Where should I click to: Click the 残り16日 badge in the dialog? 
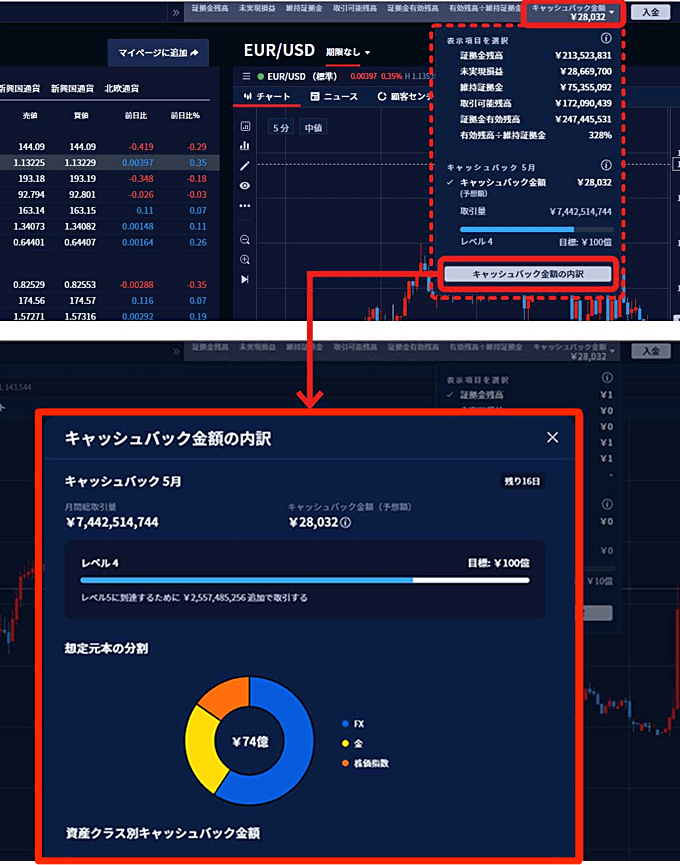522,481
